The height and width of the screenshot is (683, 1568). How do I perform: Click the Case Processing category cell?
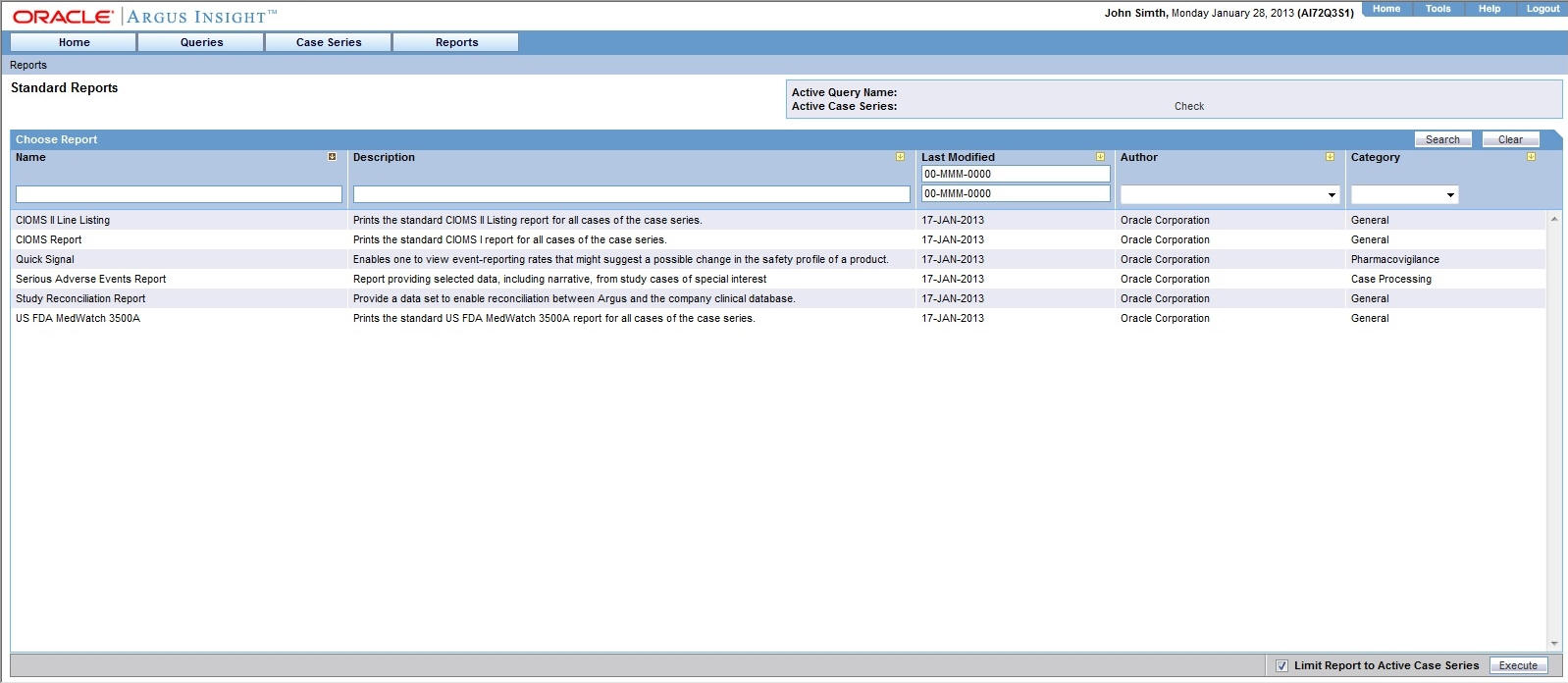(1390, 279)
